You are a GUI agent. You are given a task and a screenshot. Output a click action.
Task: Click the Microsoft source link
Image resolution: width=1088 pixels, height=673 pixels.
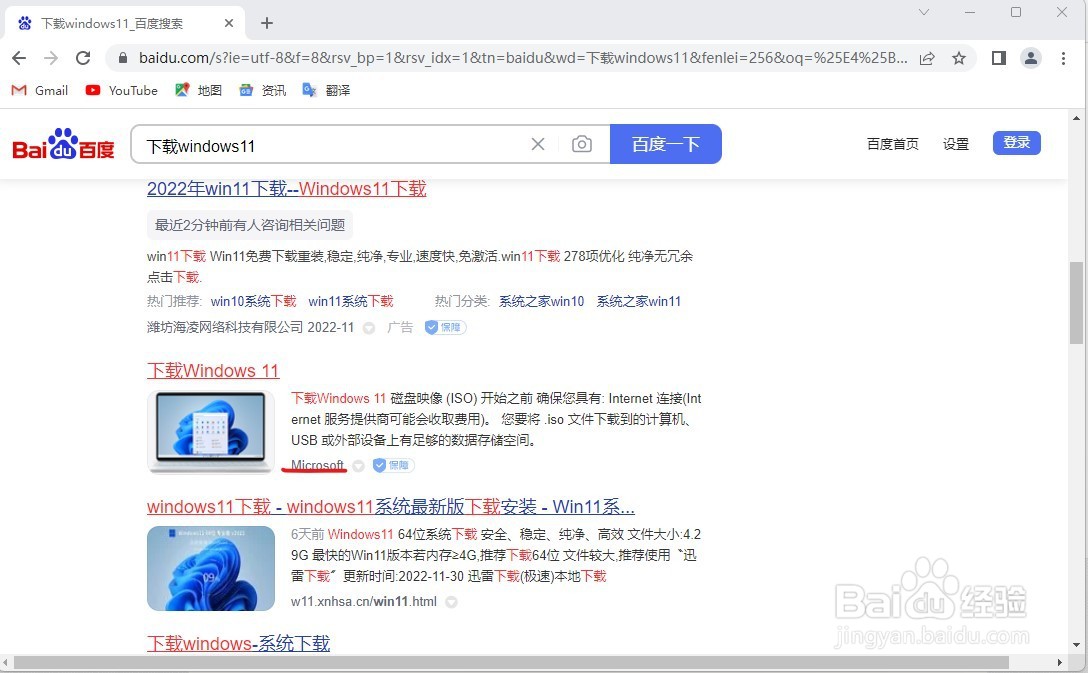tap(317, 465)
